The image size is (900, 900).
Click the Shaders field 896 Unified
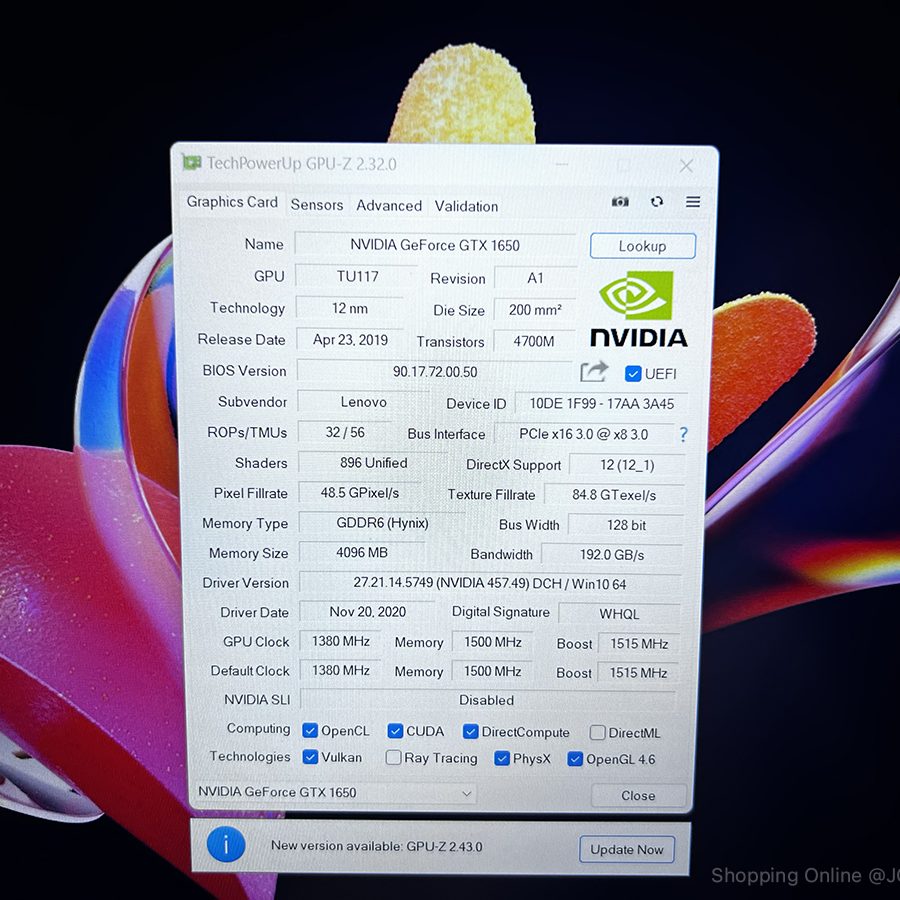point(373,463)
